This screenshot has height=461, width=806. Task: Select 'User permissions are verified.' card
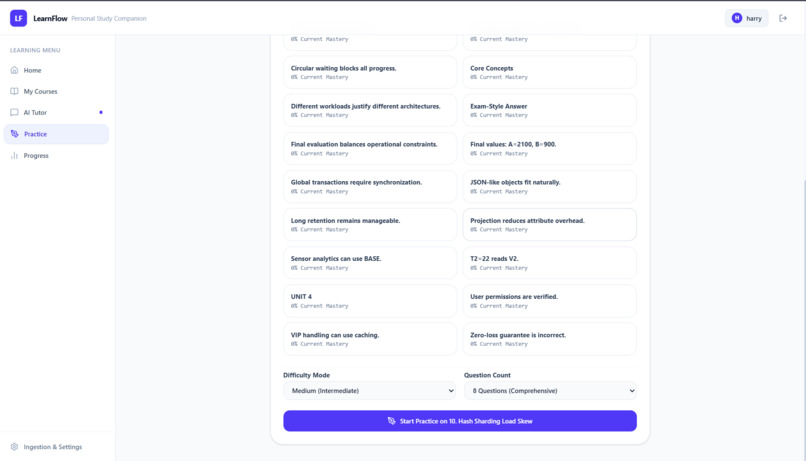549,301
